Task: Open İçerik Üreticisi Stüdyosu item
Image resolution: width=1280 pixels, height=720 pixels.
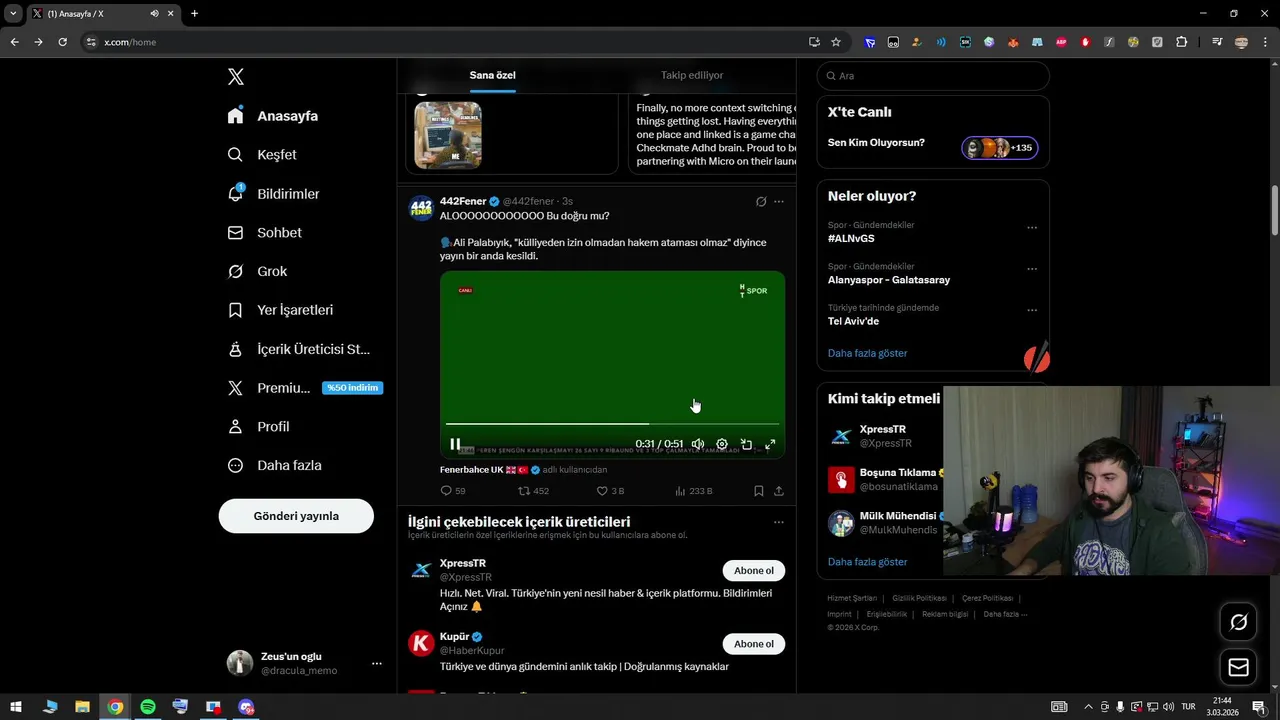Action: click(x=298, y=349)
